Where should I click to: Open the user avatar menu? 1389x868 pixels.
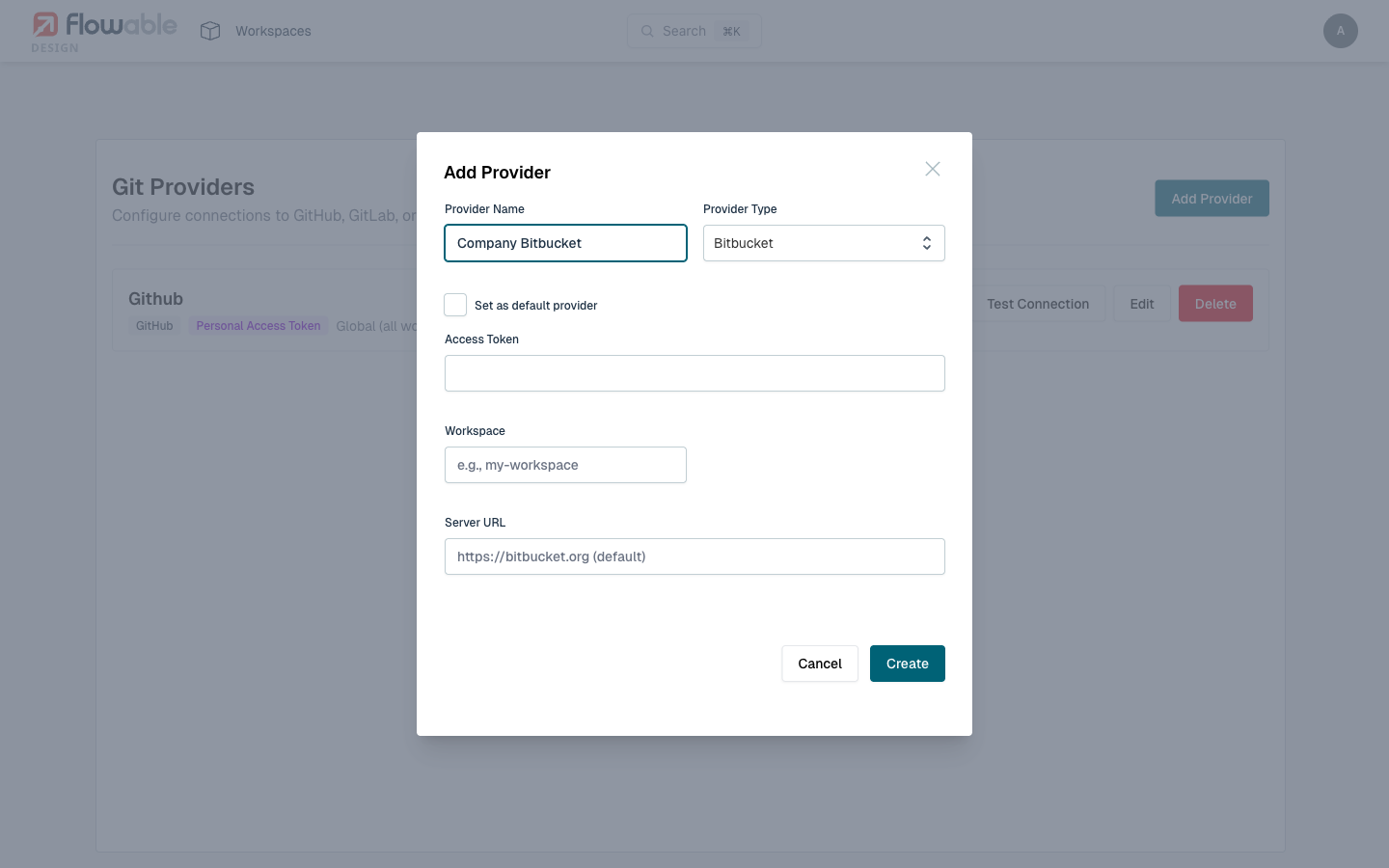pyautogui.click(x=1341, y=31)
